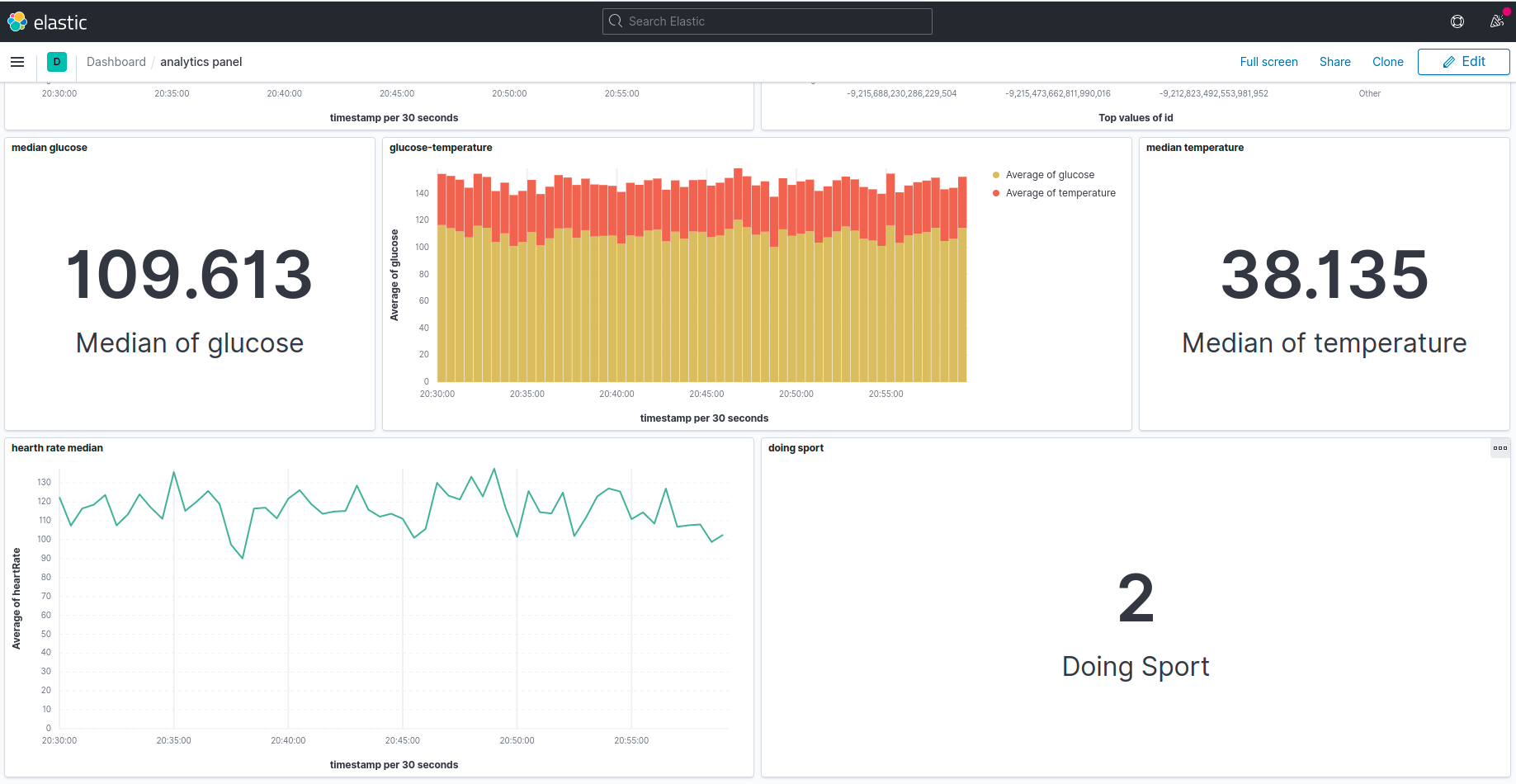Screen dimensions: 1516x784
Task: Click the doing sport panel title
Action: coord(796,448)
